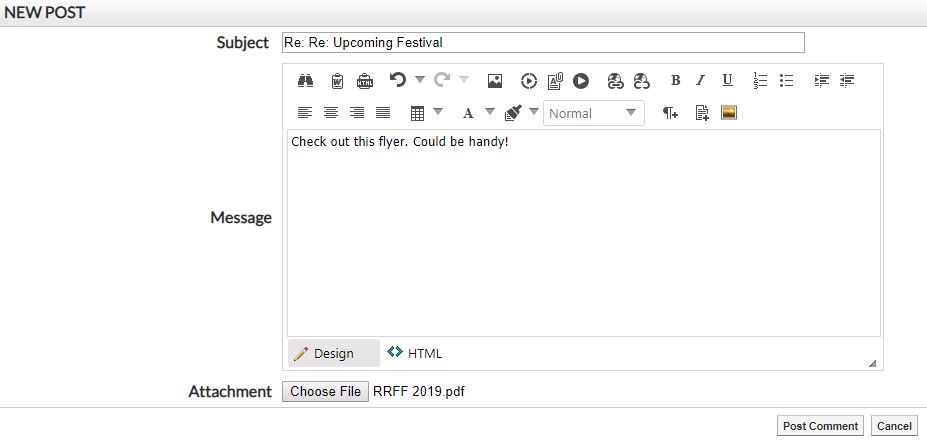Click the Paste from Word icon

[x=337, y=81]
